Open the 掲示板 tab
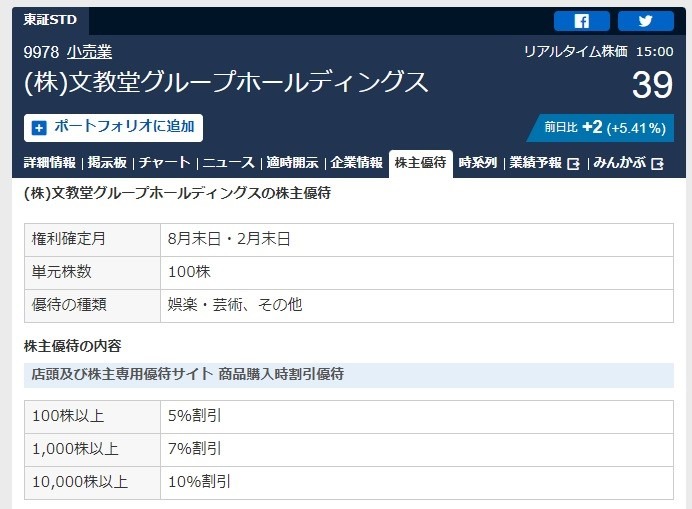The height and width of the screenshot is (509, 692). [x=107, y=163]
